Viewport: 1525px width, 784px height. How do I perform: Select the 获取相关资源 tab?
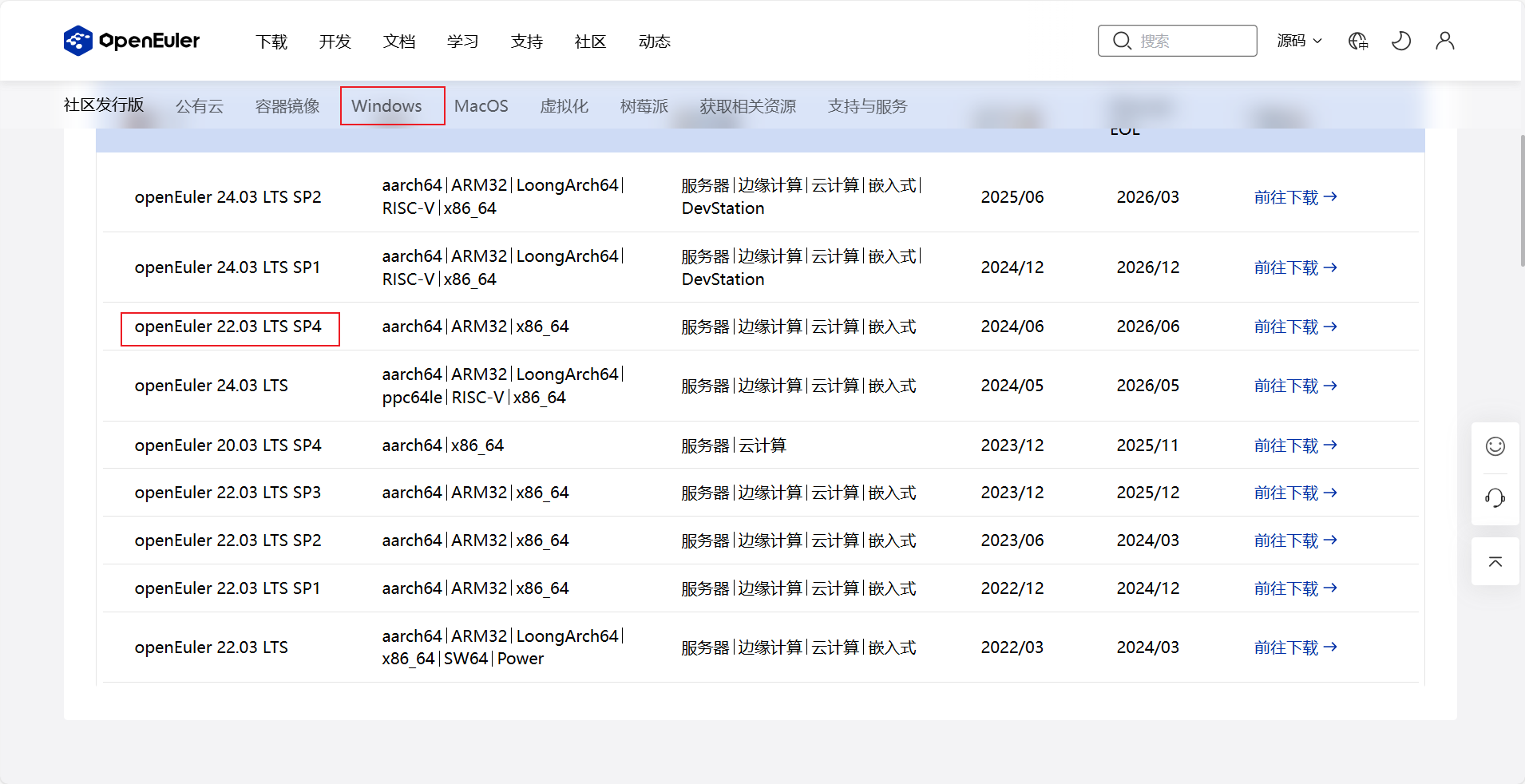click(748, 106)
